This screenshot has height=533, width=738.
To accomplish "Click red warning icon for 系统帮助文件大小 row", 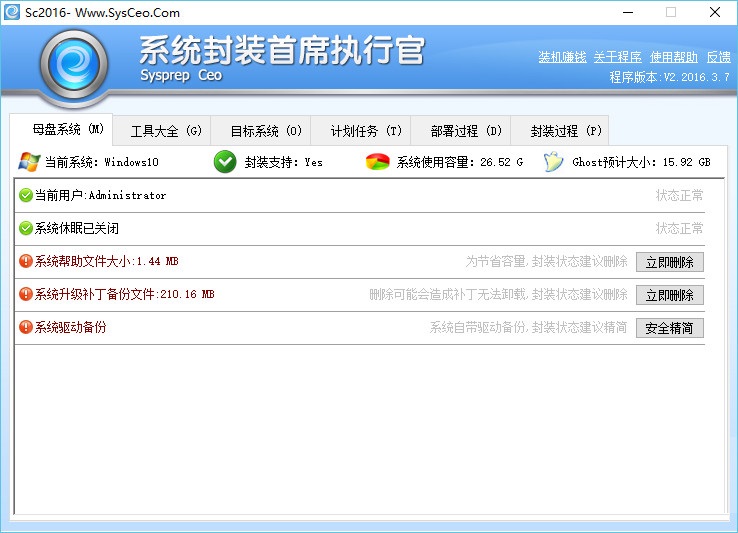I will [26, 261].
